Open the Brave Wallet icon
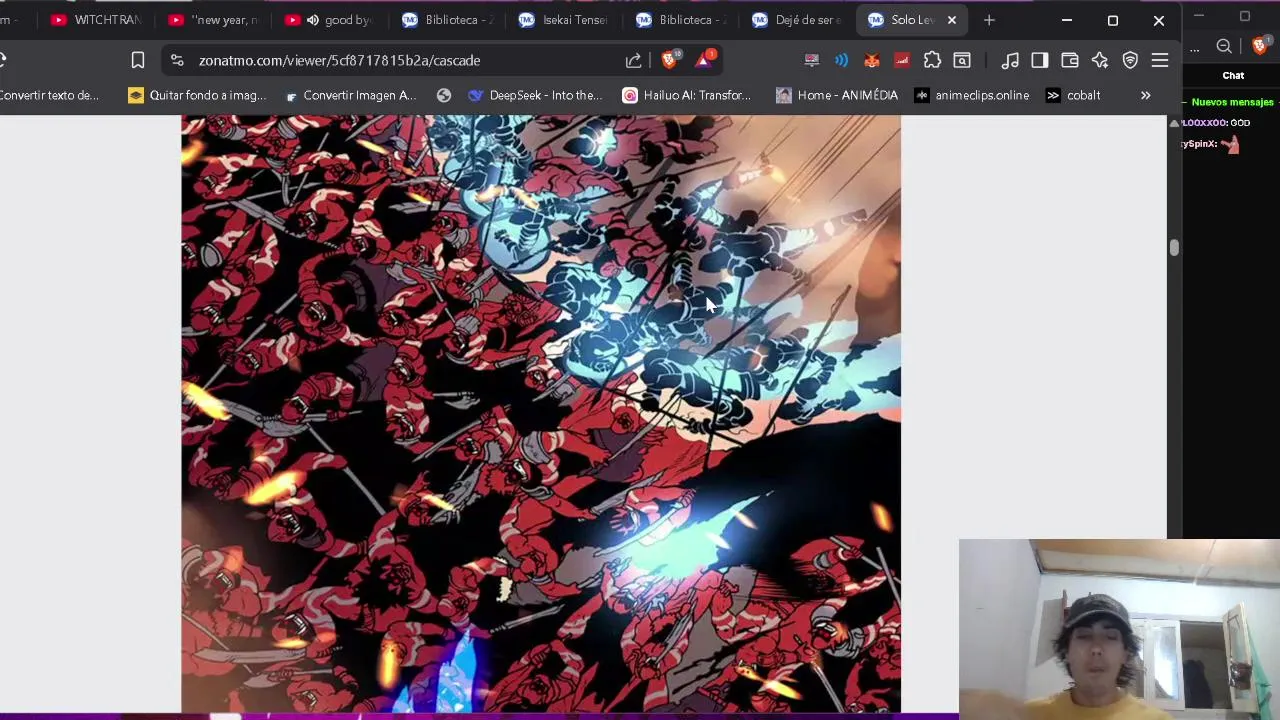This screenshot has height=720, width=1280. click(x=1070, y=60)
